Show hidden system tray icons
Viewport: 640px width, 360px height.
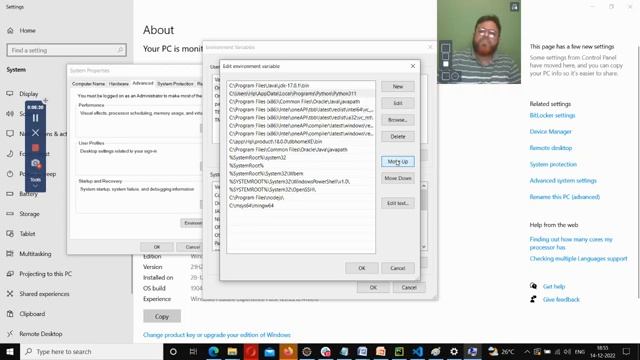click(x=527, y=351)
